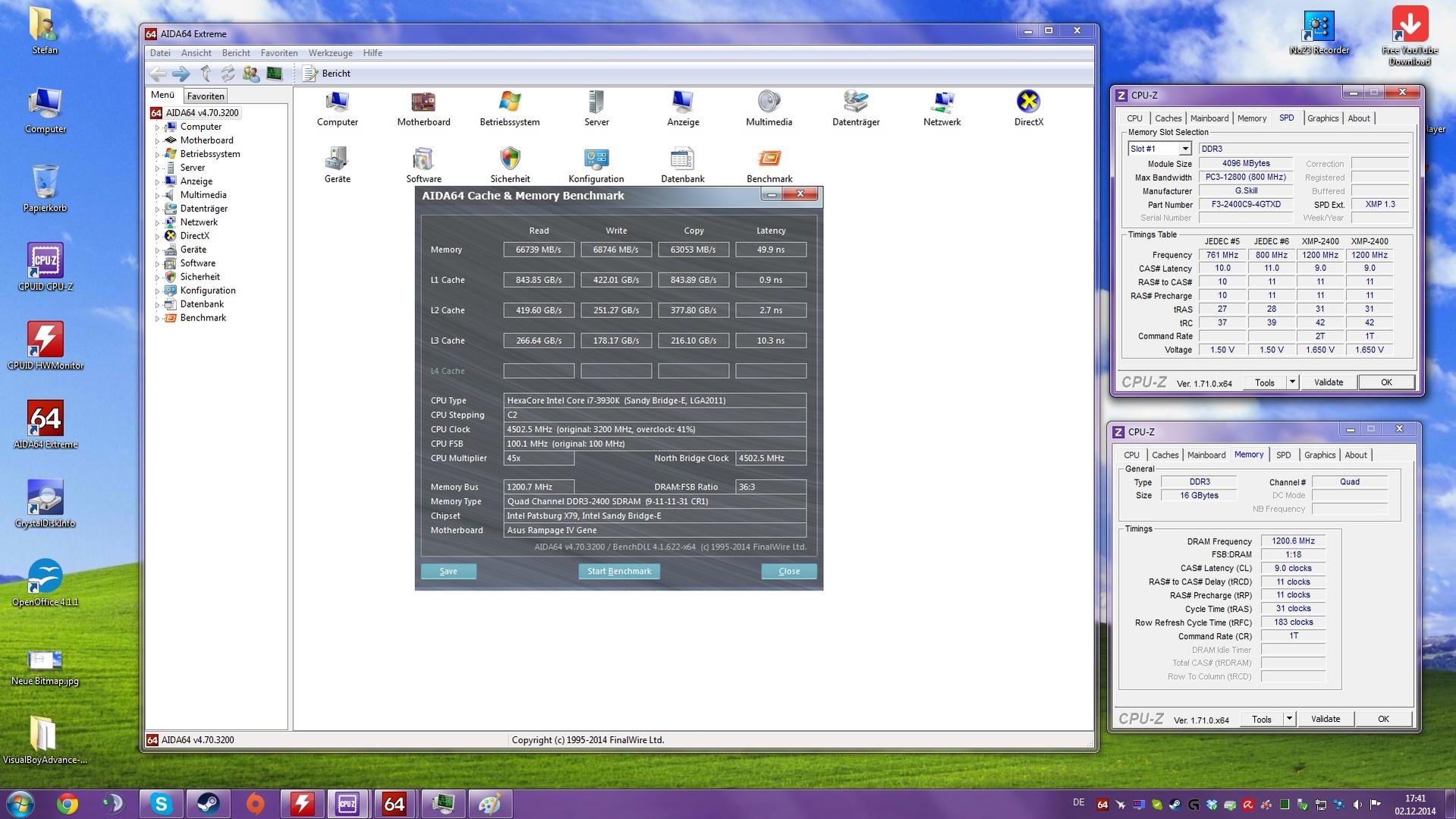This screenshot has height=819, width=1456.
Task: Open the Ansicht menu
Action: [x=196, y=53]
